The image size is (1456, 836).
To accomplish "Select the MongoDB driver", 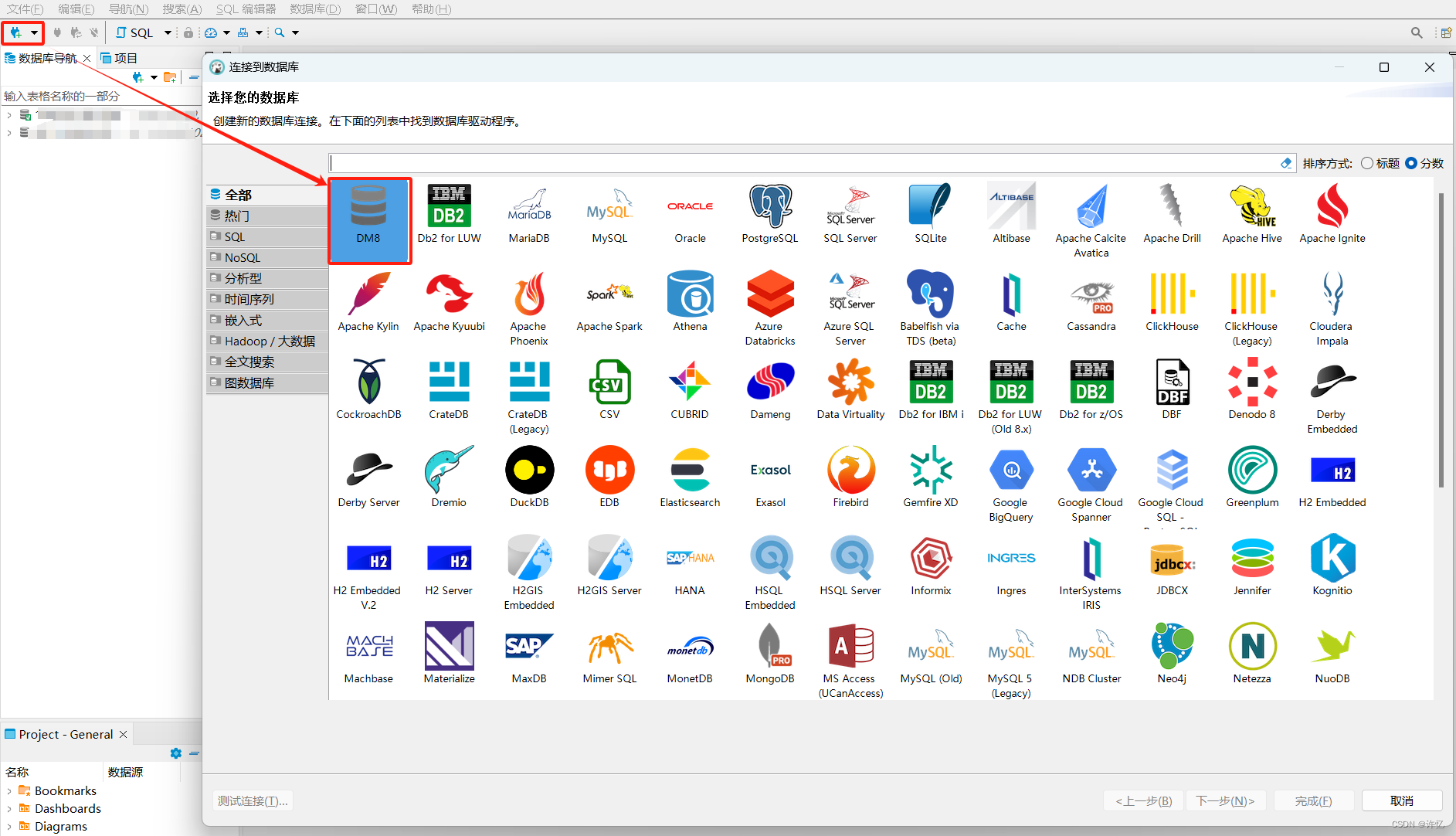I will click(770, 654).
